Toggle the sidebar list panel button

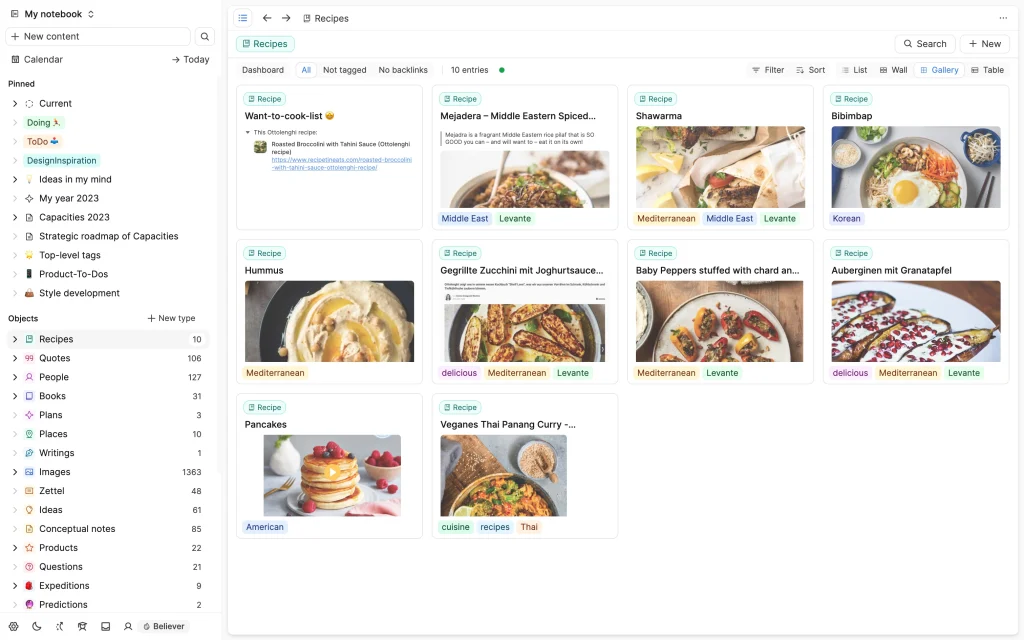(243, 18)
